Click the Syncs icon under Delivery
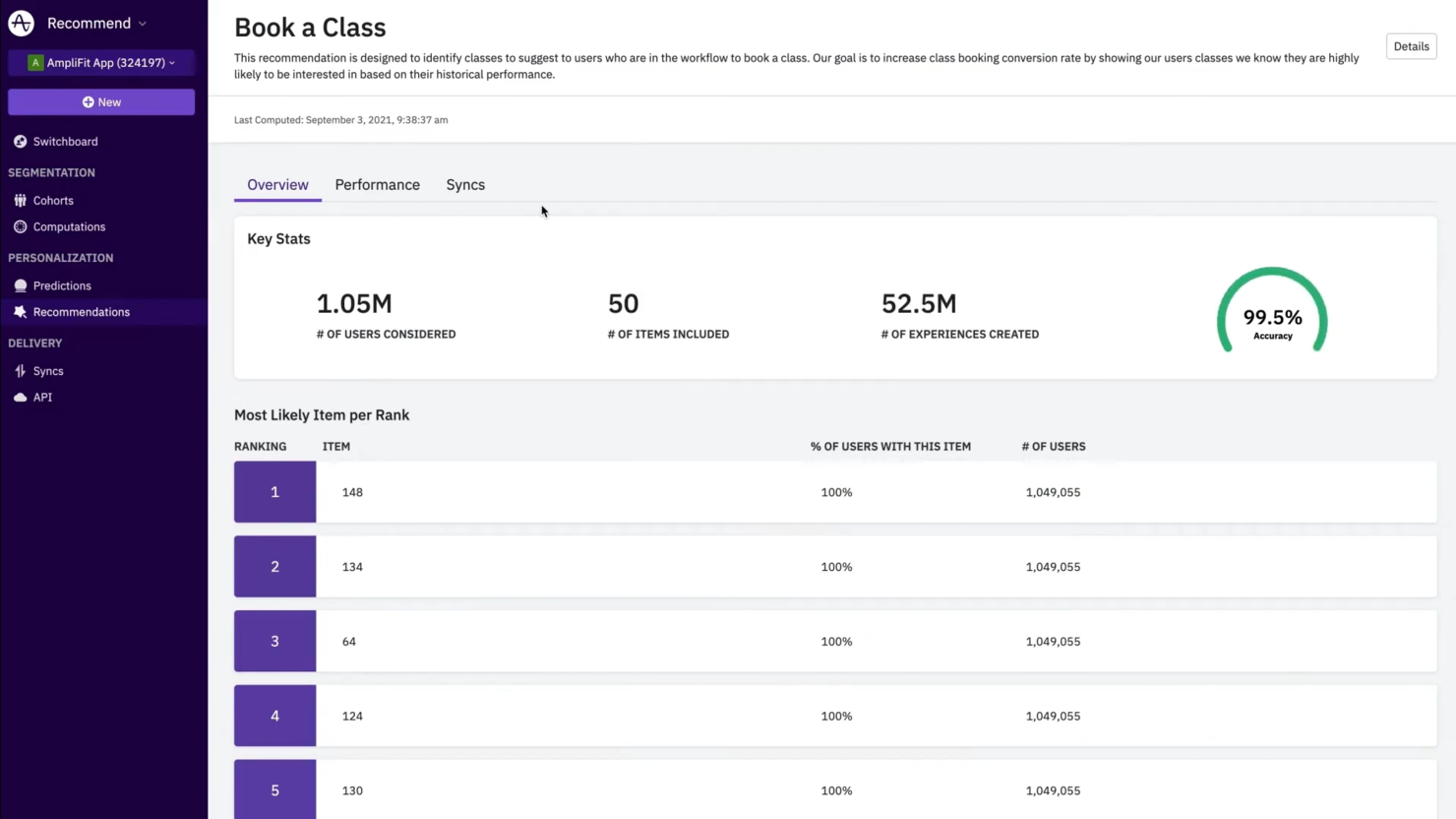1456x819 pixels. pos(21,371)
